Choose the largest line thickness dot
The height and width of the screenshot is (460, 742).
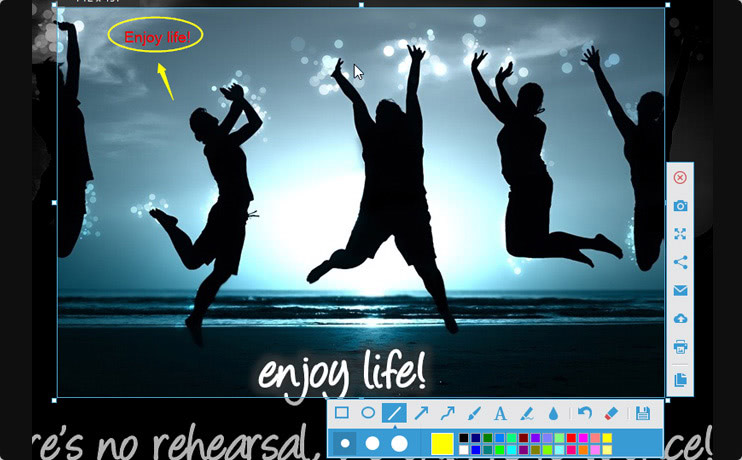399,443
